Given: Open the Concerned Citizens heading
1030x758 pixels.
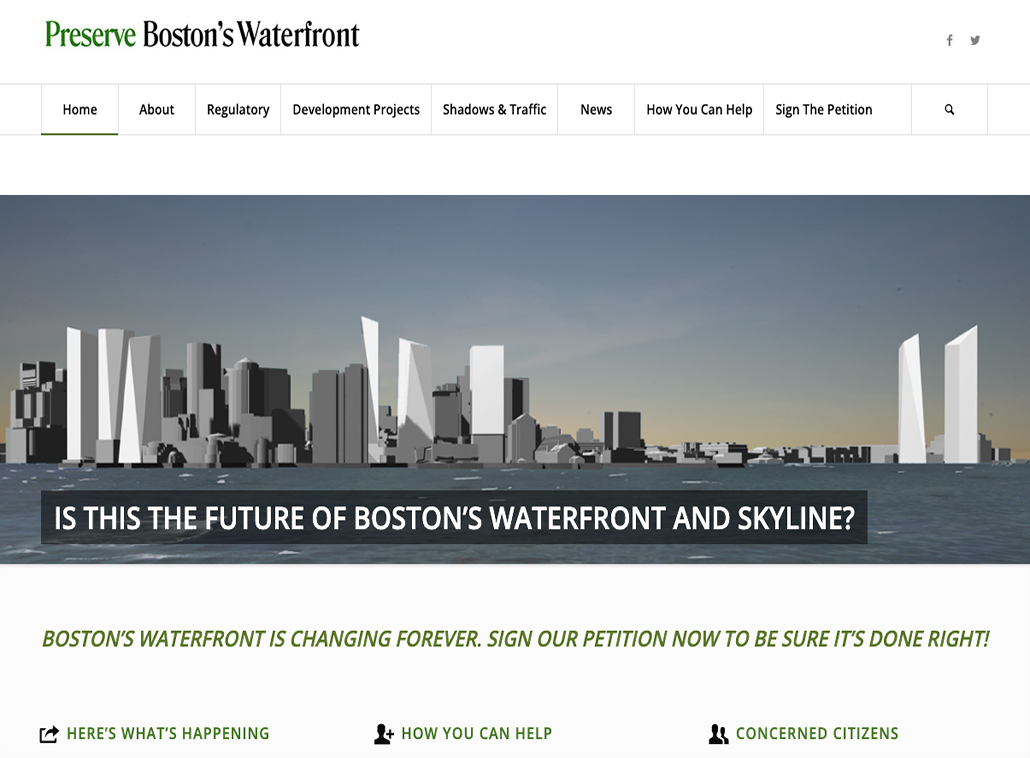Looking at the screenshot, I should [817, 734].
